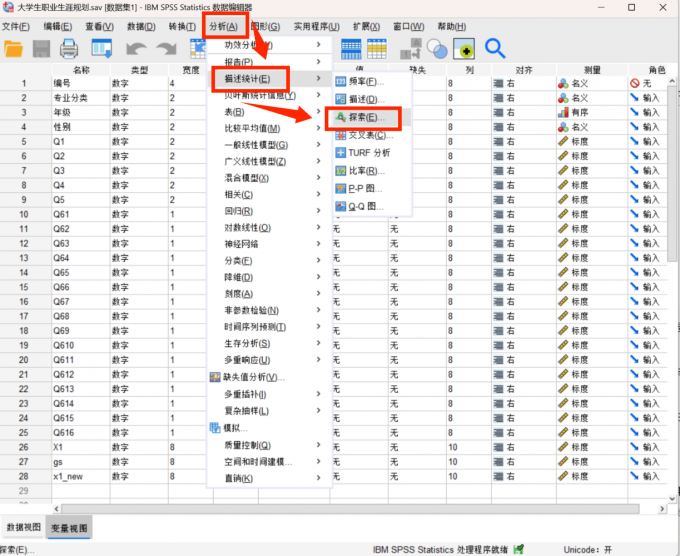Expand 一般线性模型(G) submenu
This screenshot has width=680, height=556.
click(269, 145)
